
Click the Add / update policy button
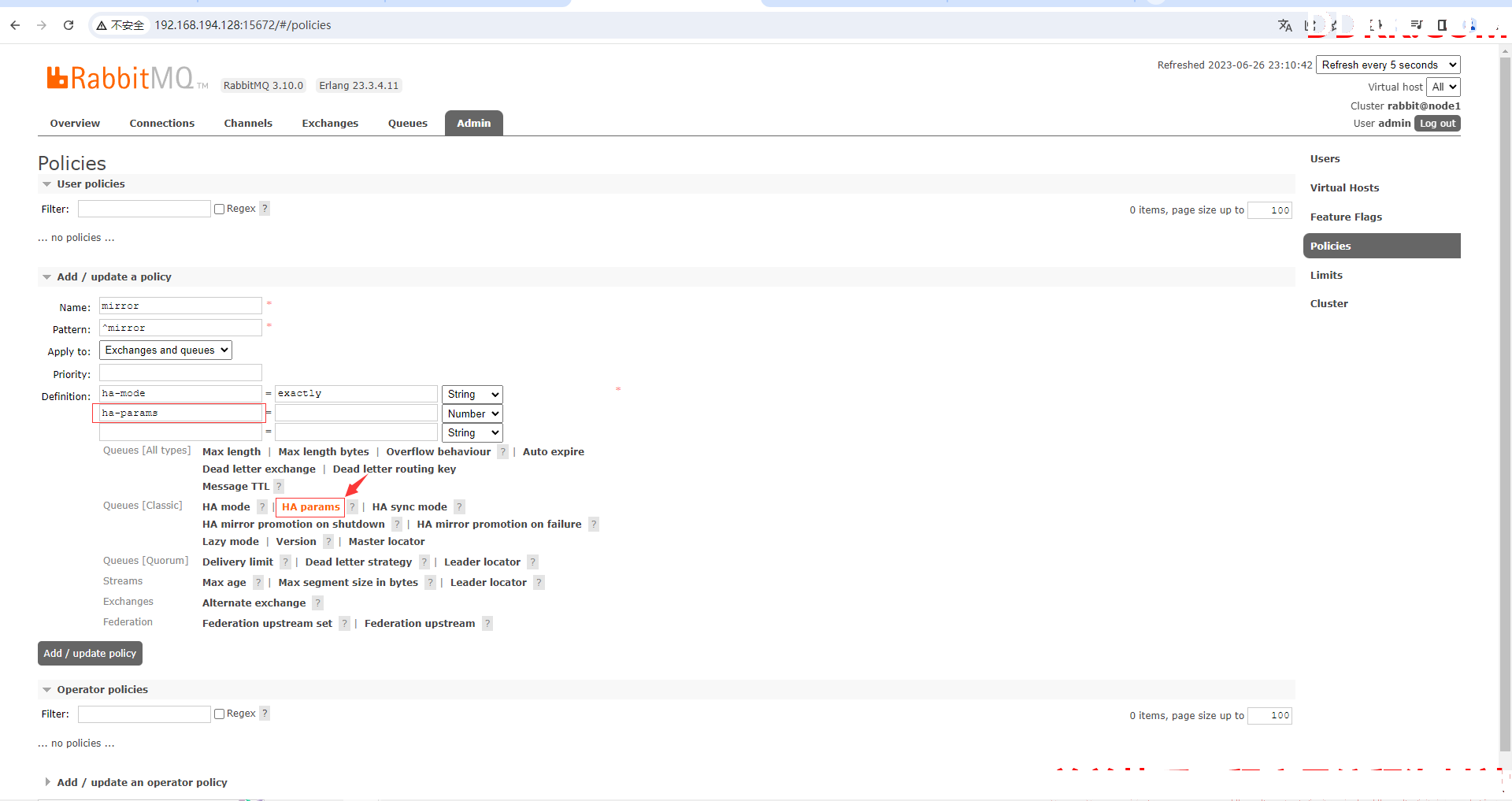tap(90, 654)
